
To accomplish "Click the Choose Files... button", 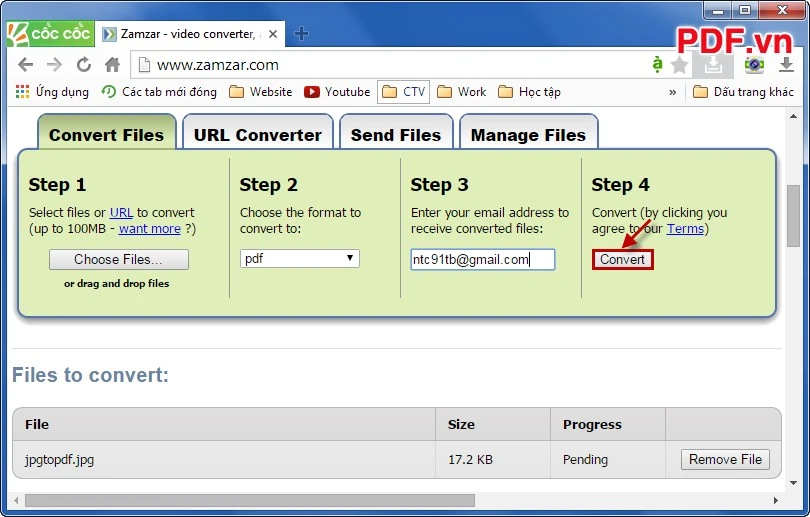I will (x=119, y=259).
